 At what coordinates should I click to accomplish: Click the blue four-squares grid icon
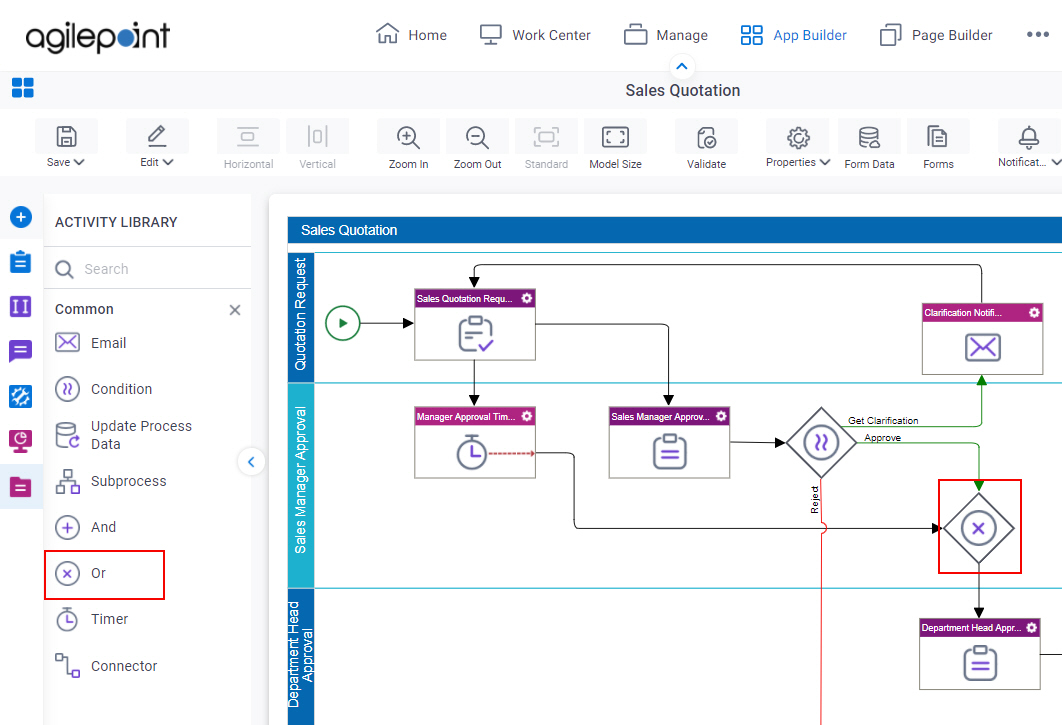click(22, 87)
